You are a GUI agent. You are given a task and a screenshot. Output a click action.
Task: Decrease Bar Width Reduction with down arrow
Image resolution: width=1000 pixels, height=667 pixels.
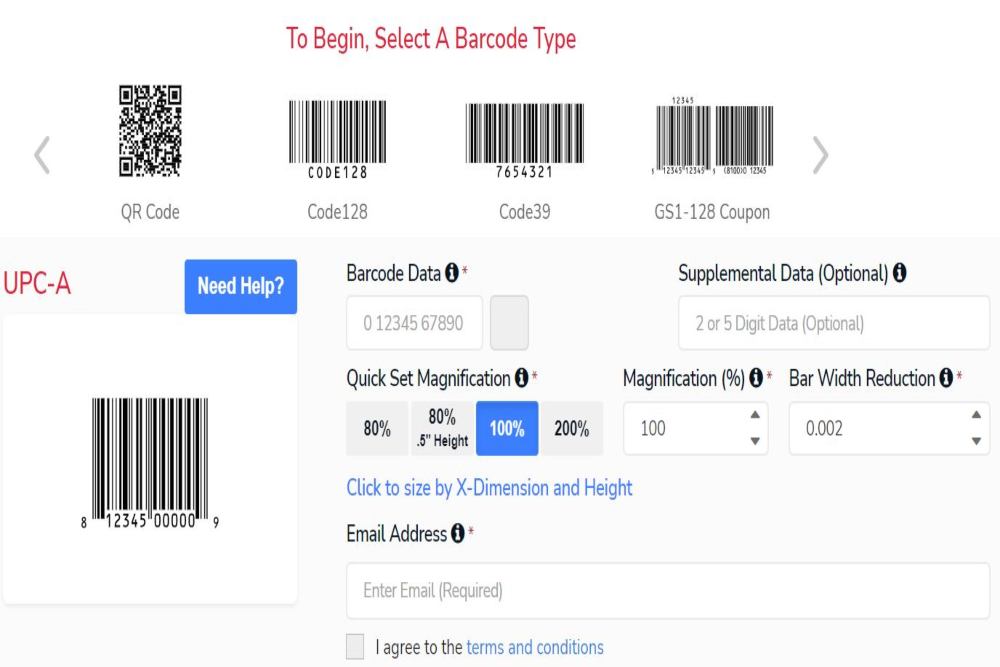[976, 441]
